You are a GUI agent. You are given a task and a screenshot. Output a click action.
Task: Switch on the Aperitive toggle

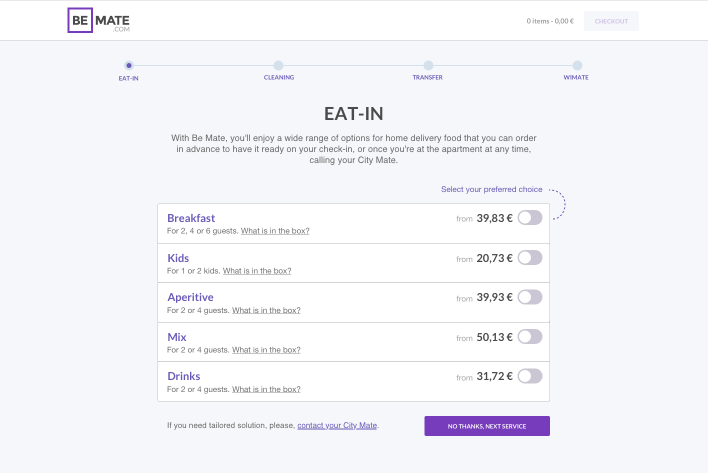click(530, 297)
